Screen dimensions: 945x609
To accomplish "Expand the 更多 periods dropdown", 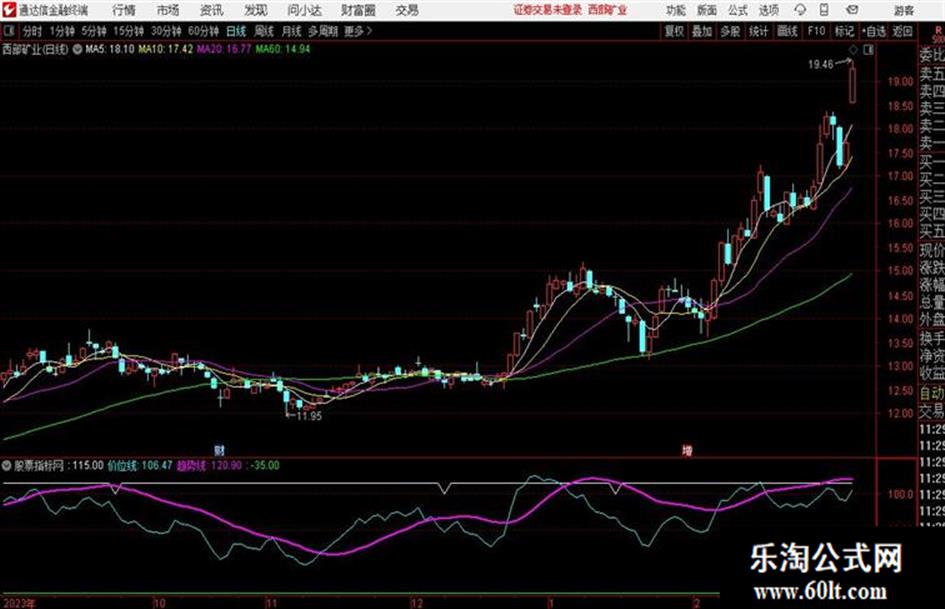I will pyautogui.click(x=358, y=31).
